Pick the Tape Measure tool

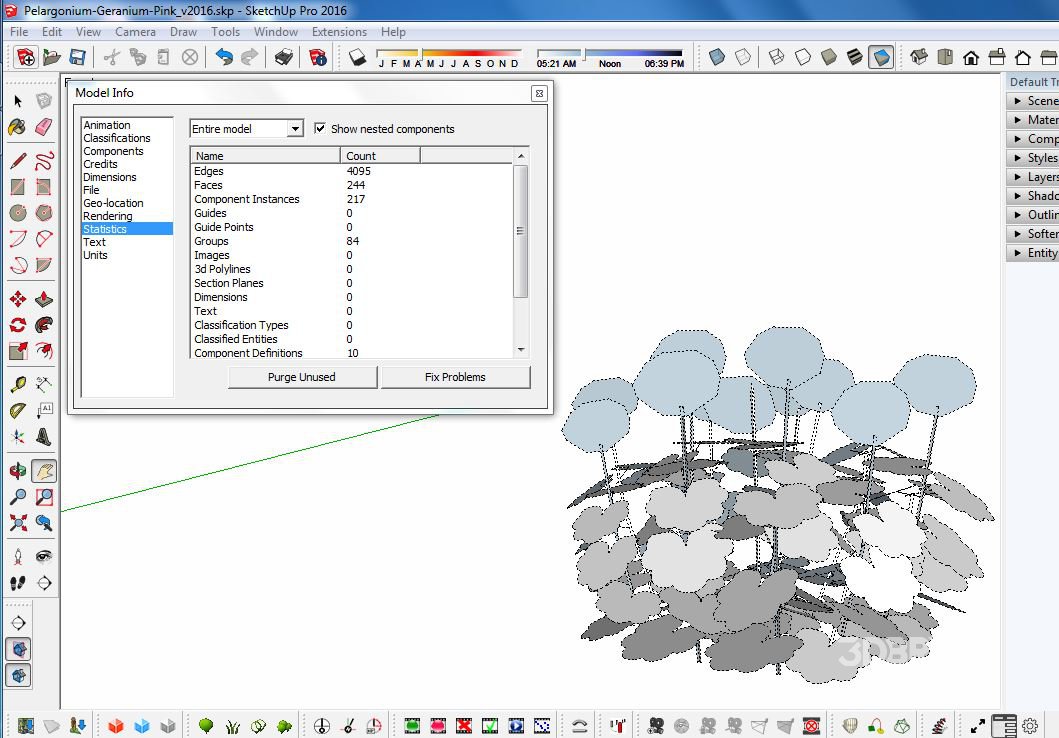pyautogui.click(x=17, y=384)
